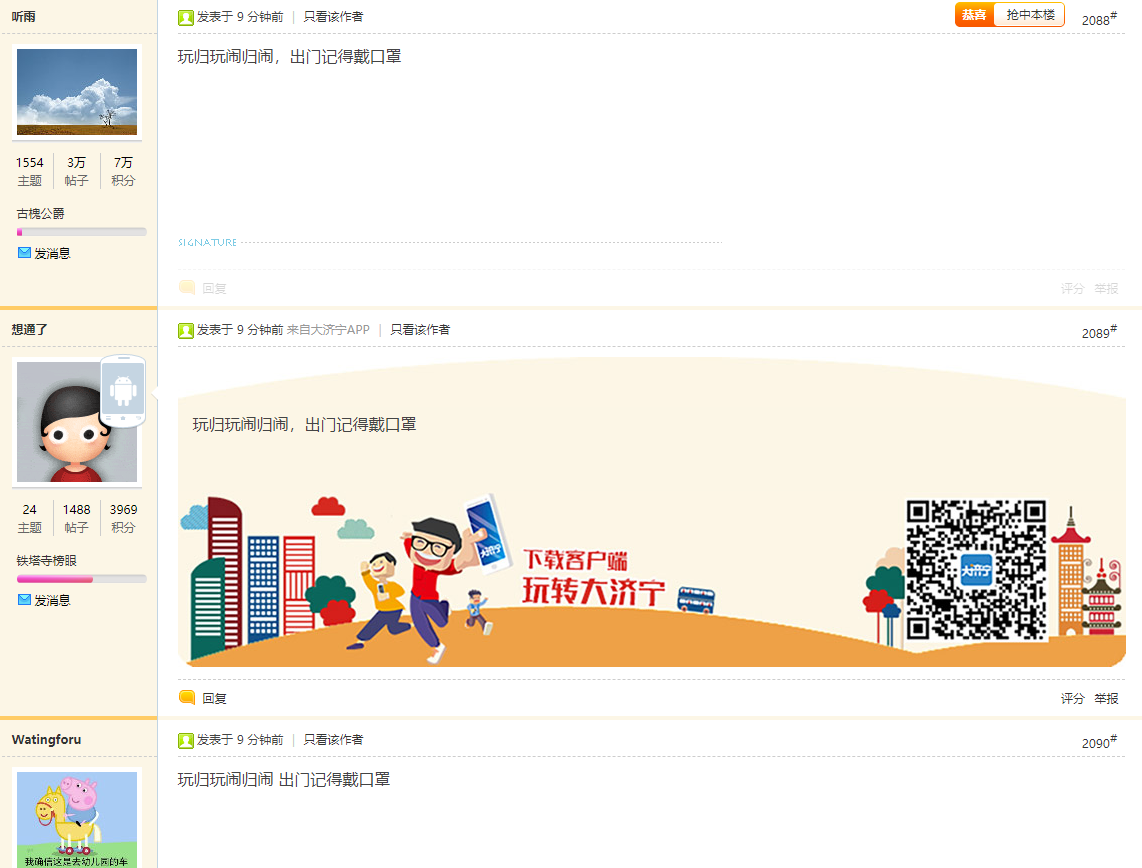Viewport: 1142px width, 868px height.
Task: Click the 铁塔寺榜眼 level progress bar
Action: (81, 578)
